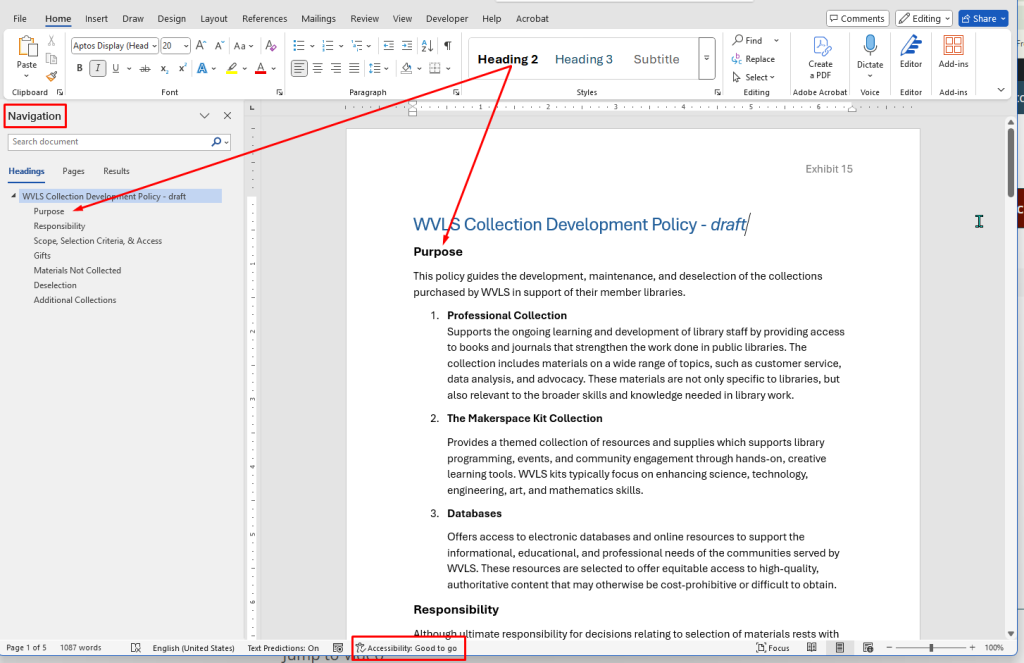Open the Review ribbon tab
Image resolution: width=1024 pixels, height=663 pixels.
pyautogui.click(x=364, y=19)
